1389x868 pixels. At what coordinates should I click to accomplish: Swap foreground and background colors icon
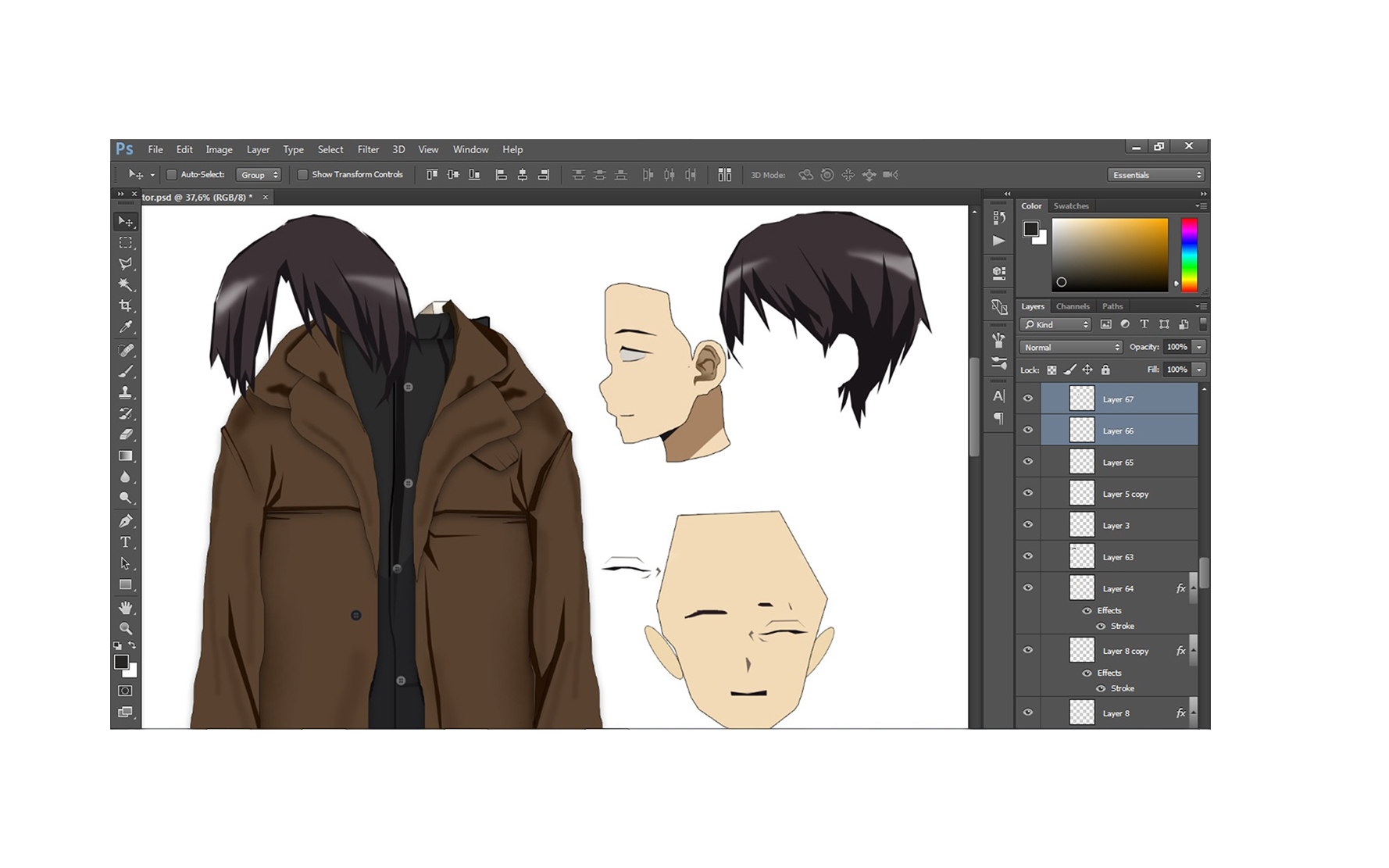(x=132, y=645)
